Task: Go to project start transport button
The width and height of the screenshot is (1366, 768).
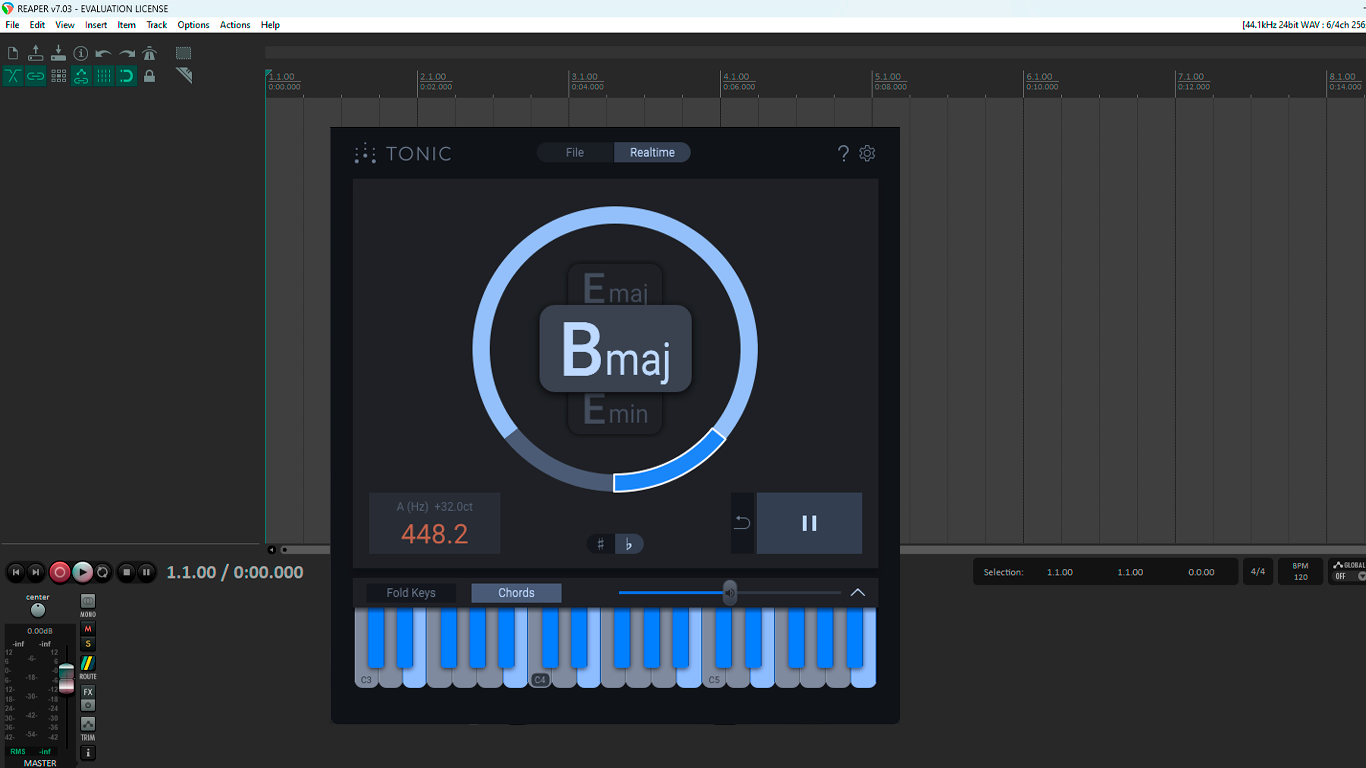Action: [15, 572]
